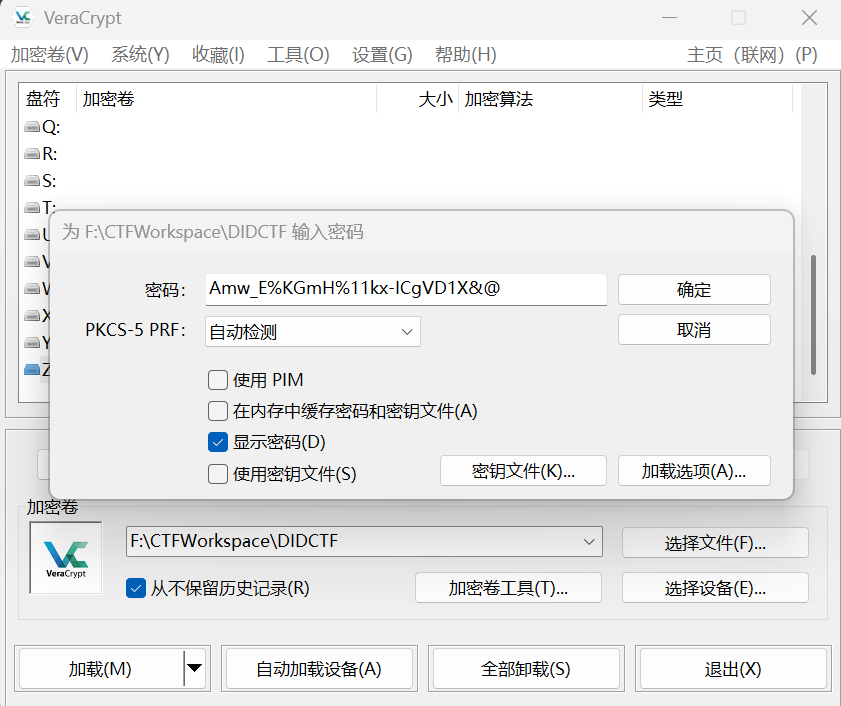841x706 pixels.
Task: Click the 加密卷 column header
Action: [226, 99]
